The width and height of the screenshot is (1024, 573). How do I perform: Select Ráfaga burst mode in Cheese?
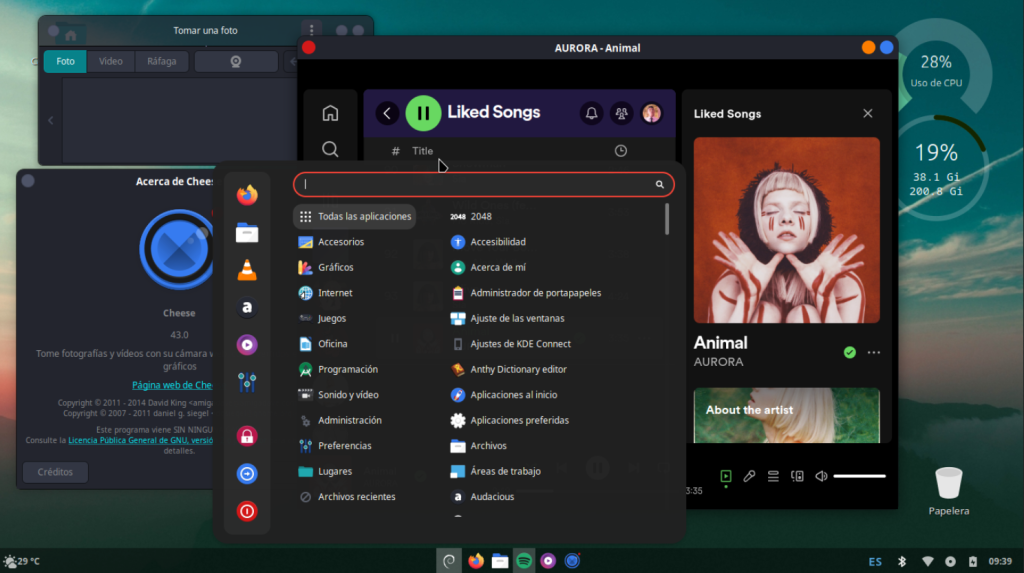[161, 61]
